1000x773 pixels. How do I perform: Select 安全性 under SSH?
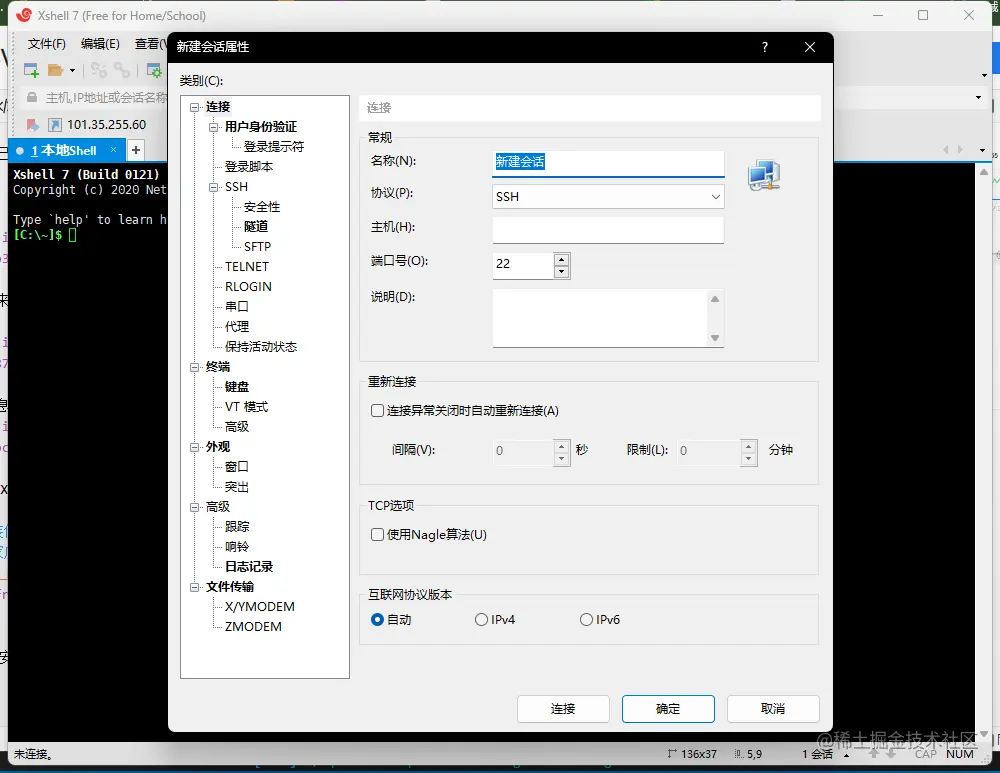(x=262, y=207)
